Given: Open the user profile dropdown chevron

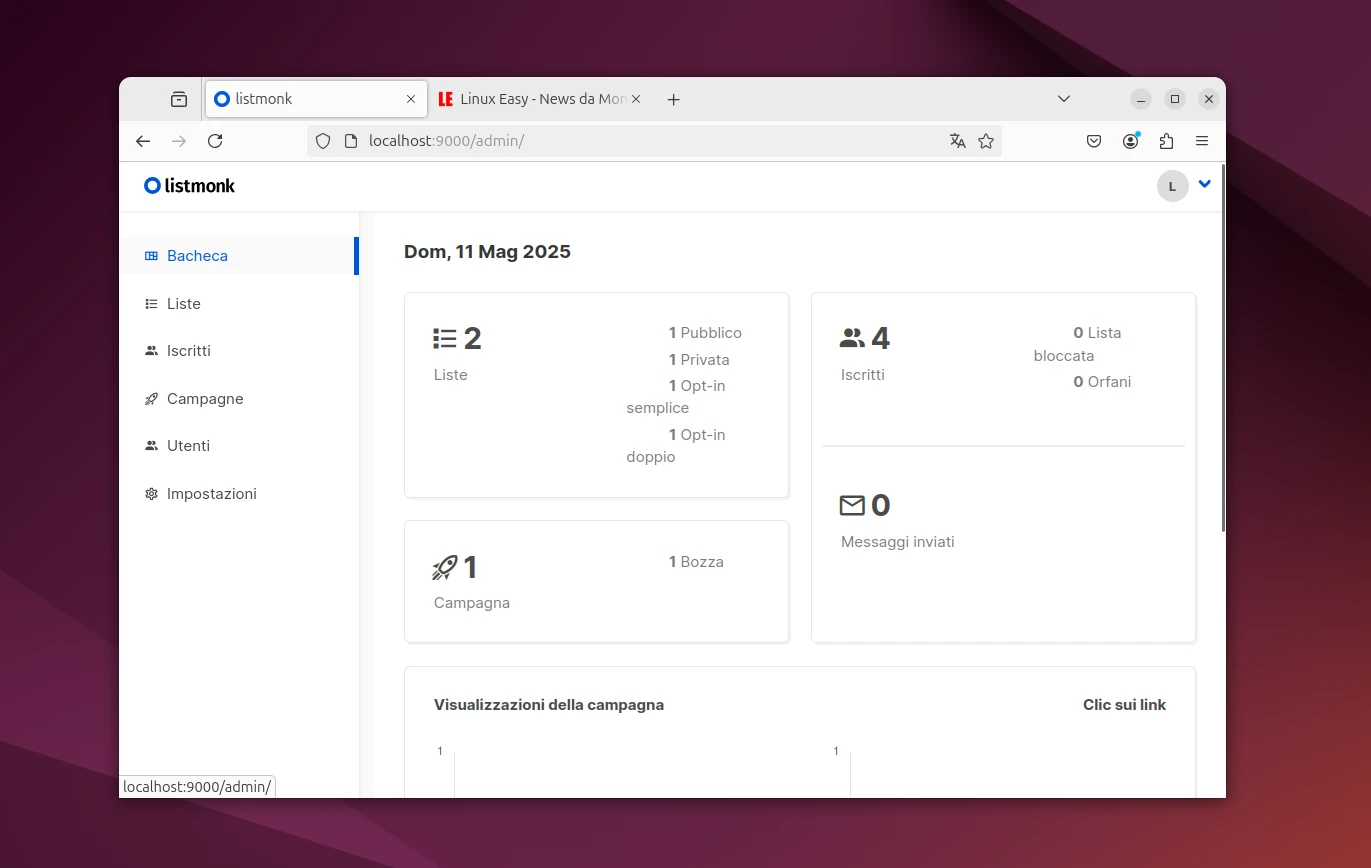Looking at the screenshot, I should click(x=1204, y=184).
